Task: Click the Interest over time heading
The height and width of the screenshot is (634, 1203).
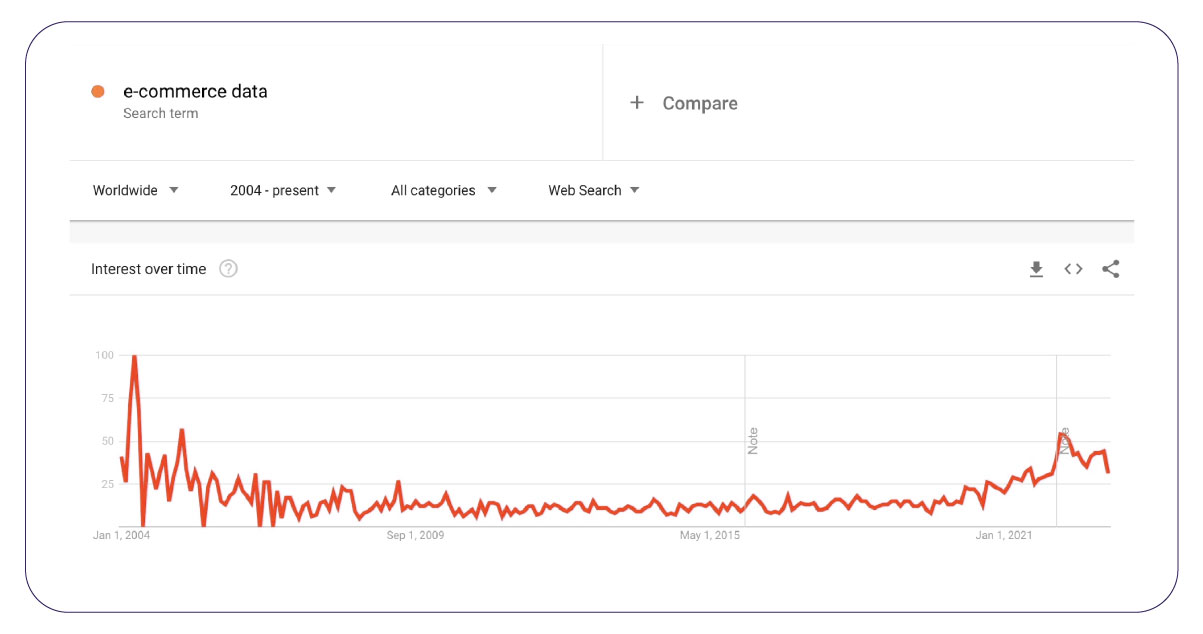Action: [x=148, y=269]
